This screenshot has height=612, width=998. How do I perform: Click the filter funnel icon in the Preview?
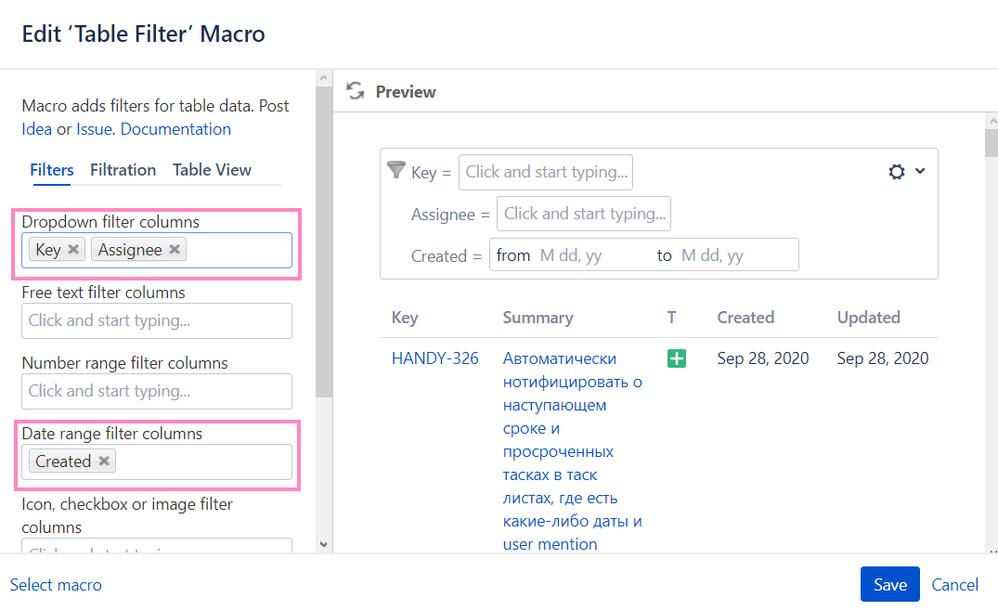[x=396, y=170]
